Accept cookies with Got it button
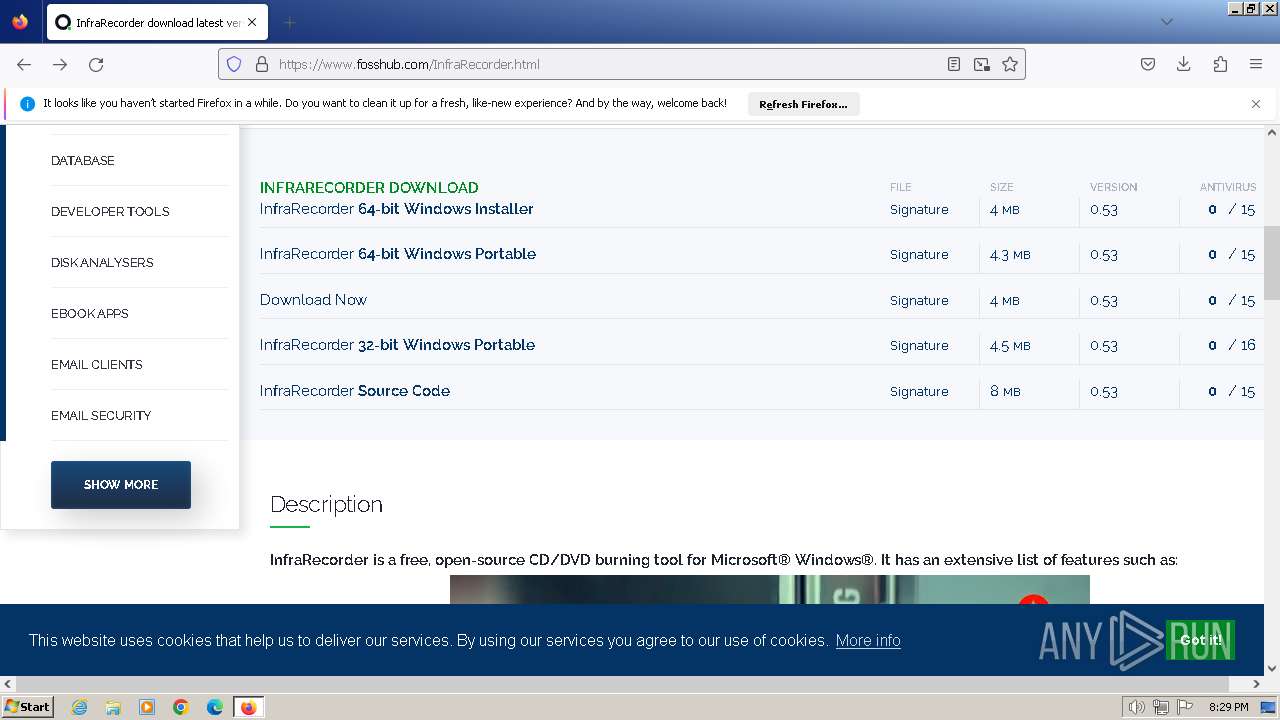Viewport: 1280px width, 720px height. 1201,640
